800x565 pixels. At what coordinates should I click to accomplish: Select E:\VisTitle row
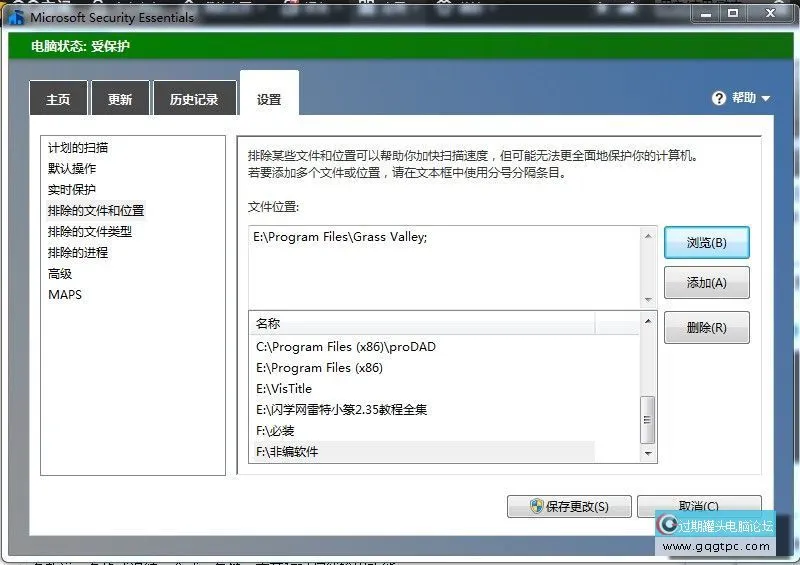(422, 388)
